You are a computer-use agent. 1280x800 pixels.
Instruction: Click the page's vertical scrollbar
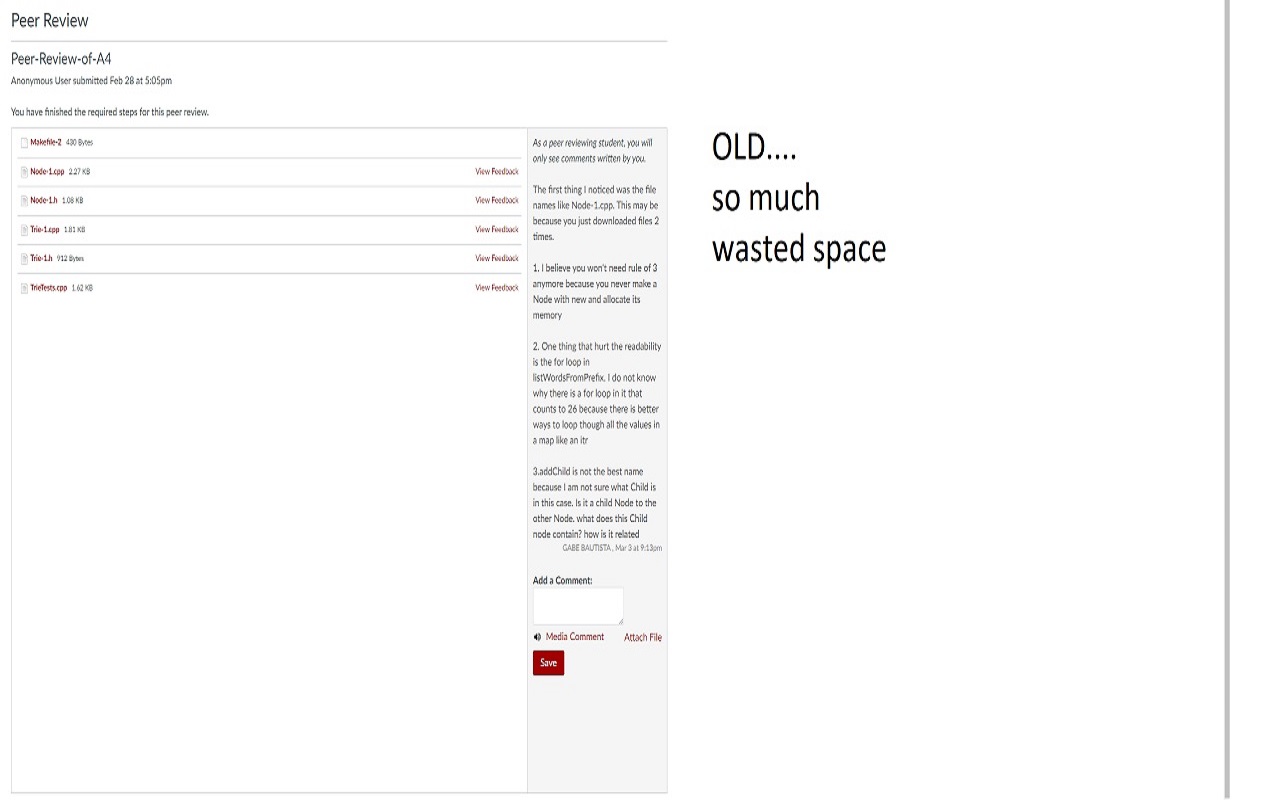[x=1227, y=400]
